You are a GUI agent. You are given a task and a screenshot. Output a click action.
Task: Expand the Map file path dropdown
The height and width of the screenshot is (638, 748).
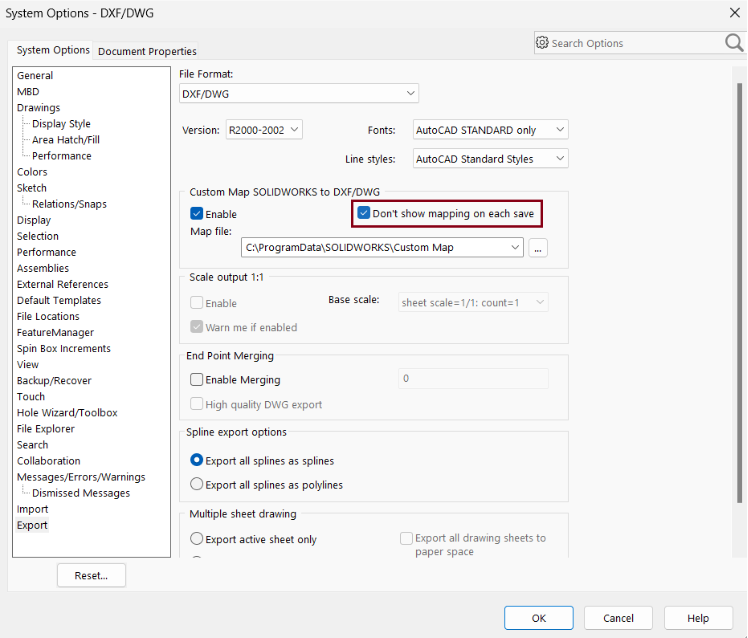(515, 248)
